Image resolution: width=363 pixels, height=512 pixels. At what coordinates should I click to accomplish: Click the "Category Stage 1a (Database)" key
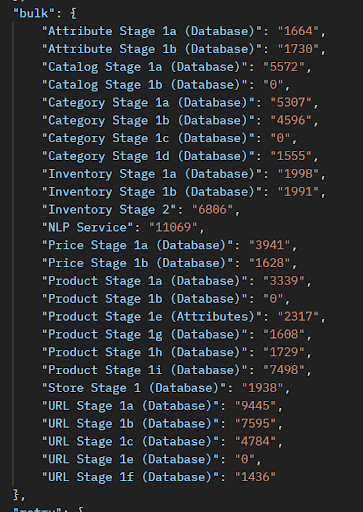click(x=148, y=103)
